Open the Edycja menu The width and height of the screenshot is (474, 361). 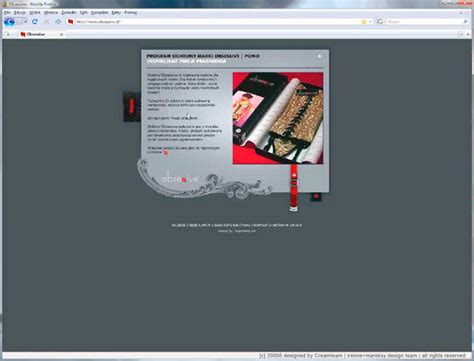(20, 12)
